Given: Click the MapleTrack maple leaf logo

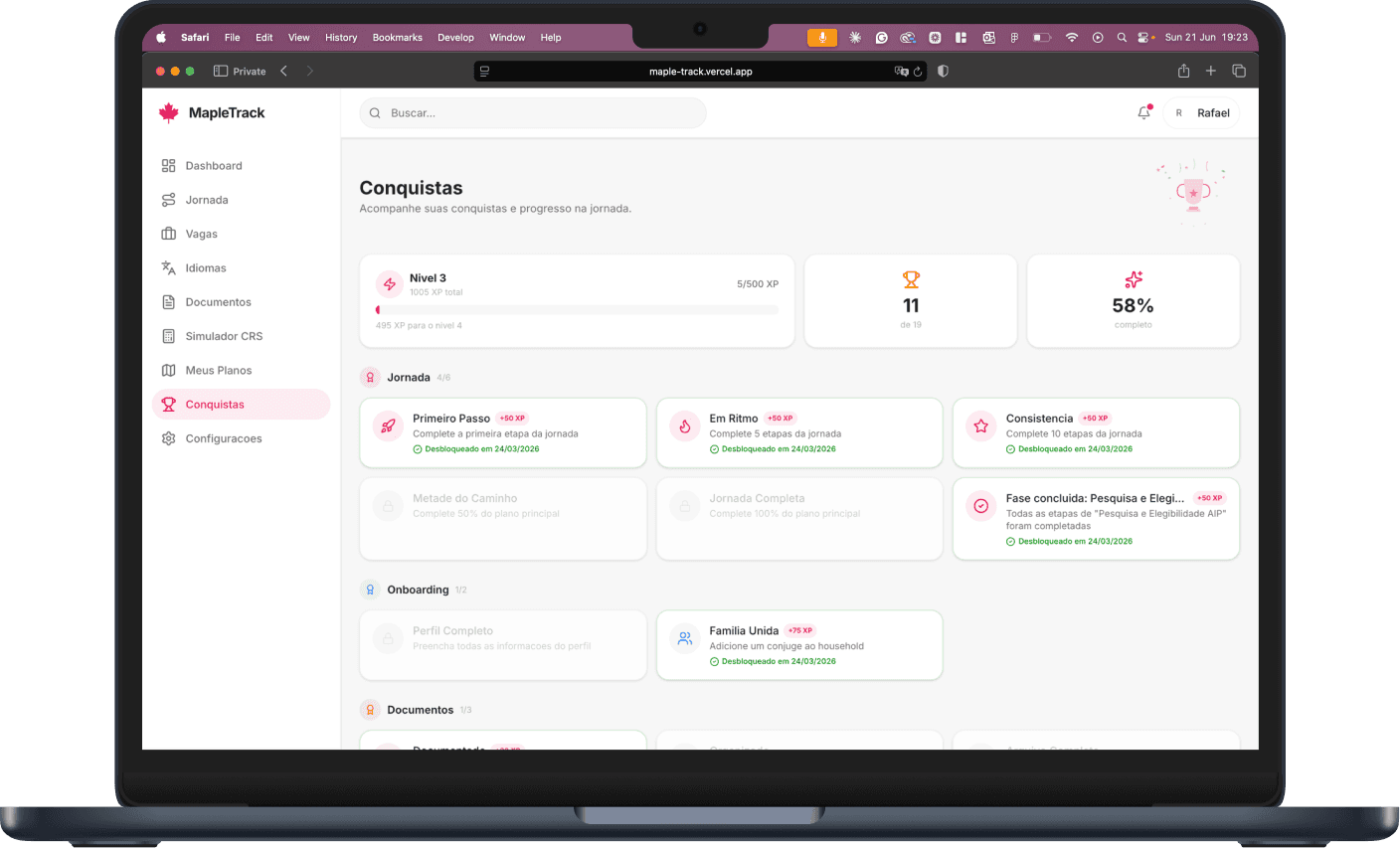Looking at the screenshot, I should (x=169, y=112).
